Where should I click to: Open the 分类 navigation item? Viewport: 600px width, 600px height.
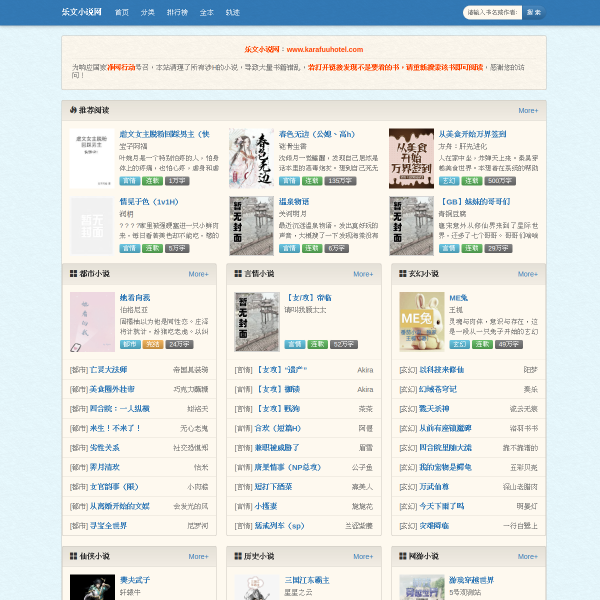(147, 13)
